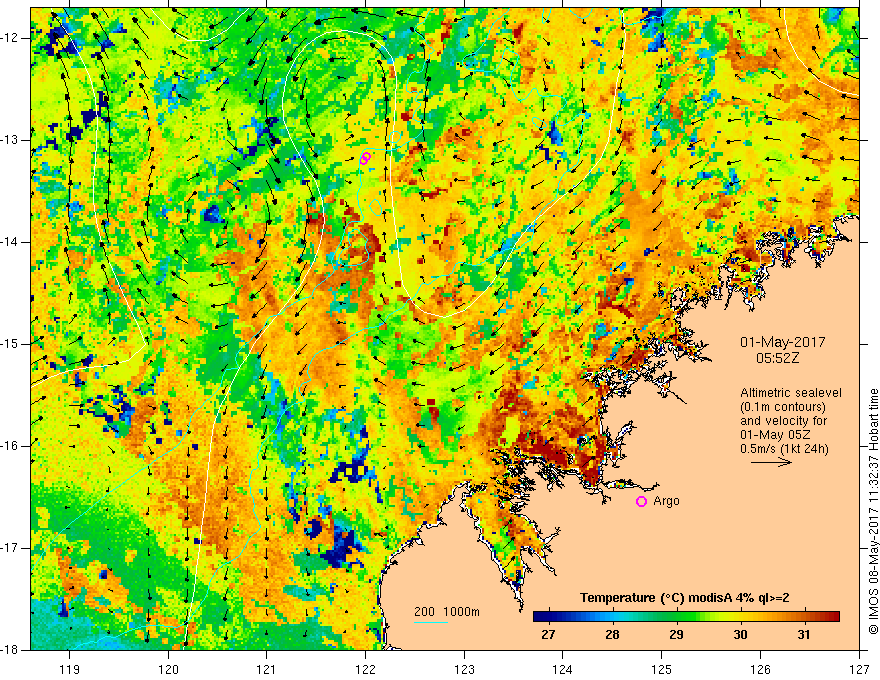The image size is (880, 680).
Task: Click the colorbar tick label '28'
Action: [612, 634]
